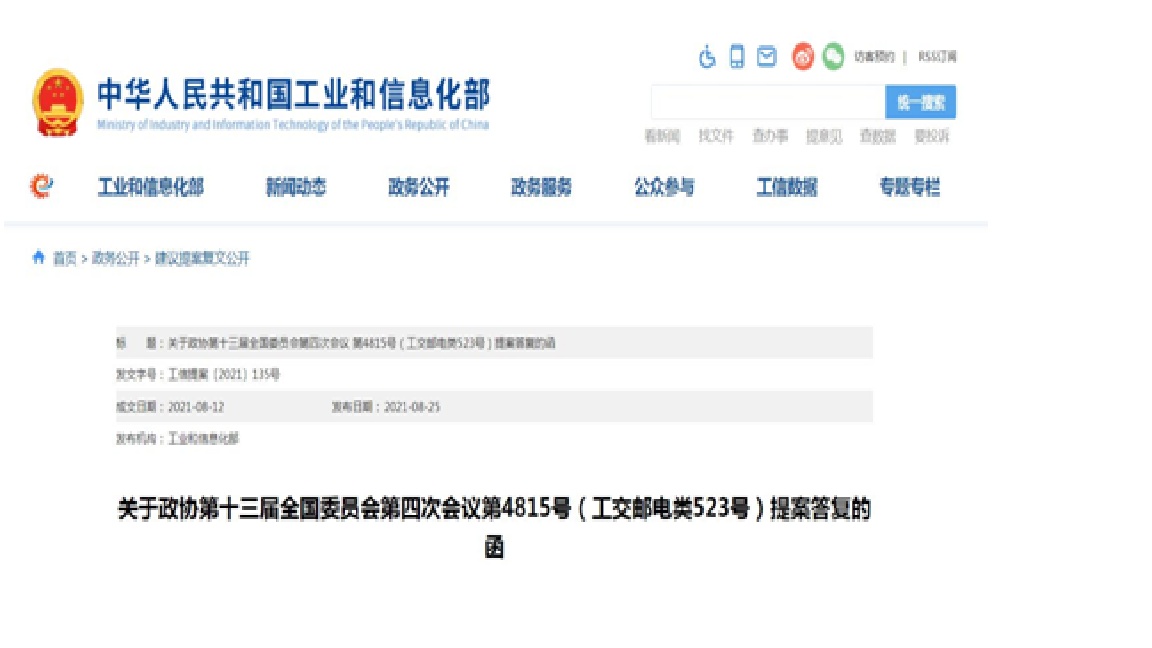Open 建议提案复文公开 breadcrumb link
Image resolution: width=1152 pixels, height=648 pixels.
pyautogui.click(x=202, y=259)
